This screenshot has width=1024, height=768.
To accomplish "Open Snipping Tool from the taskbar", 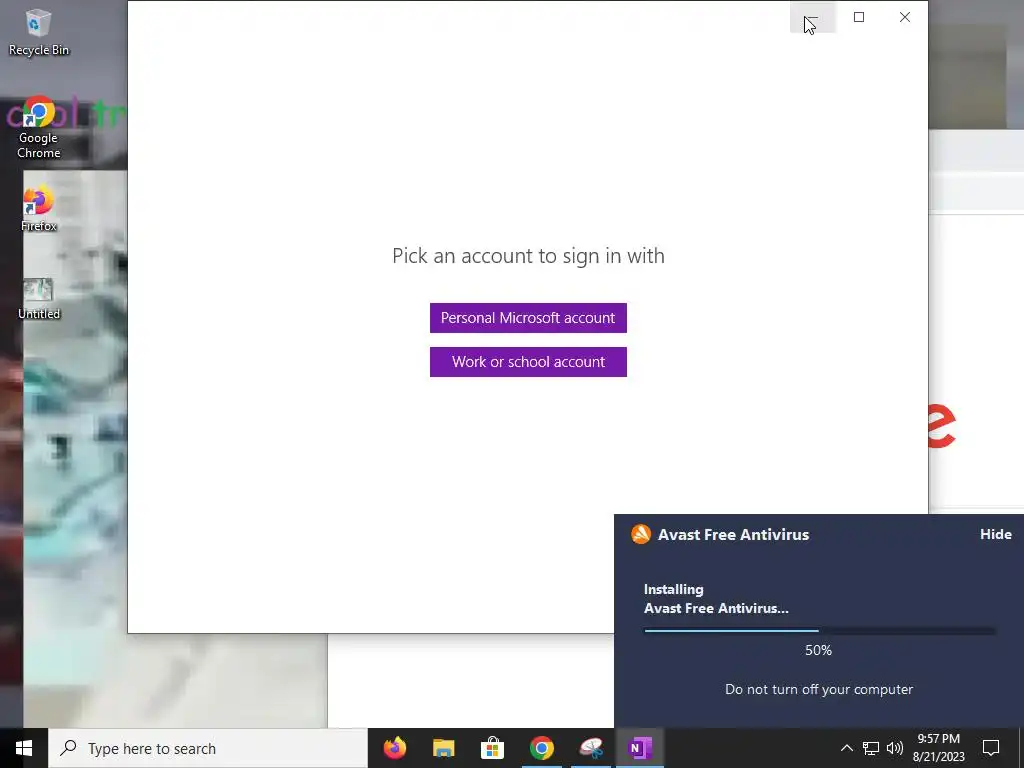I will click(590, 748).
